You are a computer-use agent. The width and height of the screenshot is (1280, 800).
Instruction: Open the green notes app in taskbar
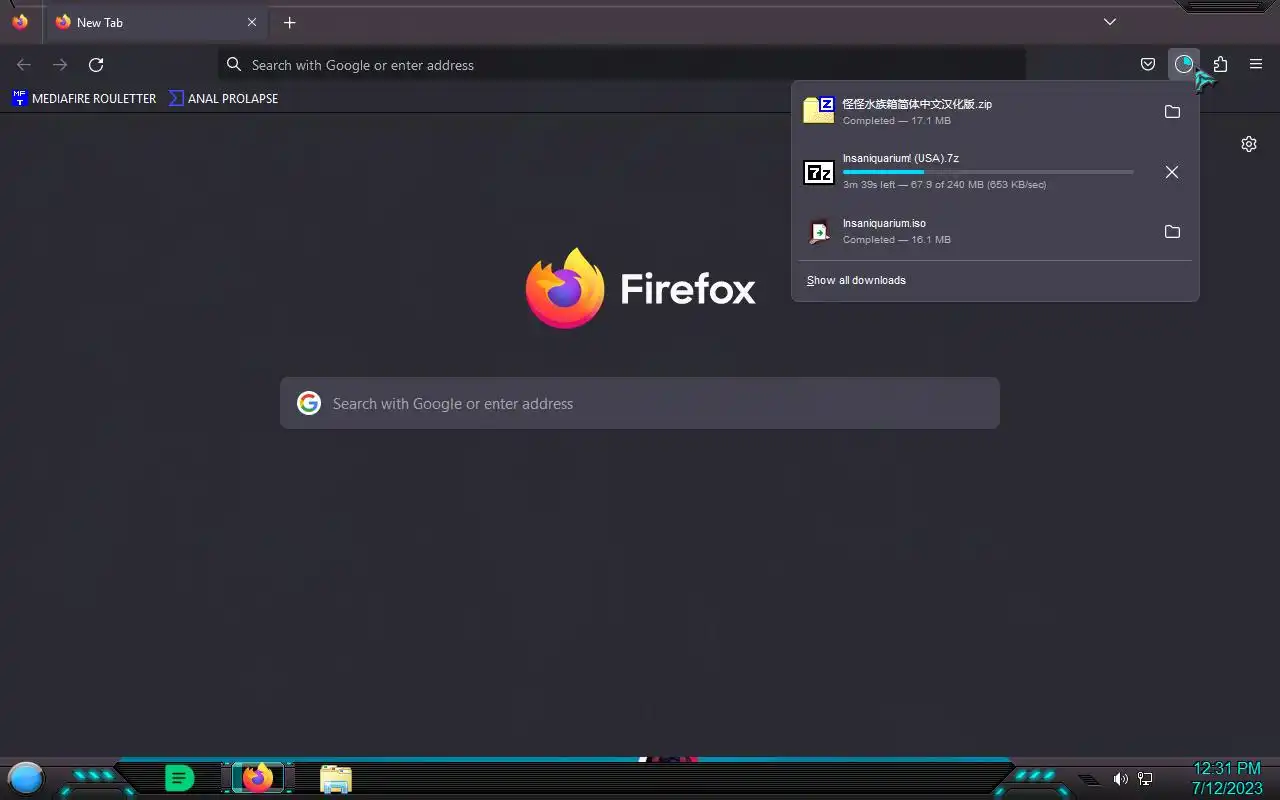coord(179,778)
